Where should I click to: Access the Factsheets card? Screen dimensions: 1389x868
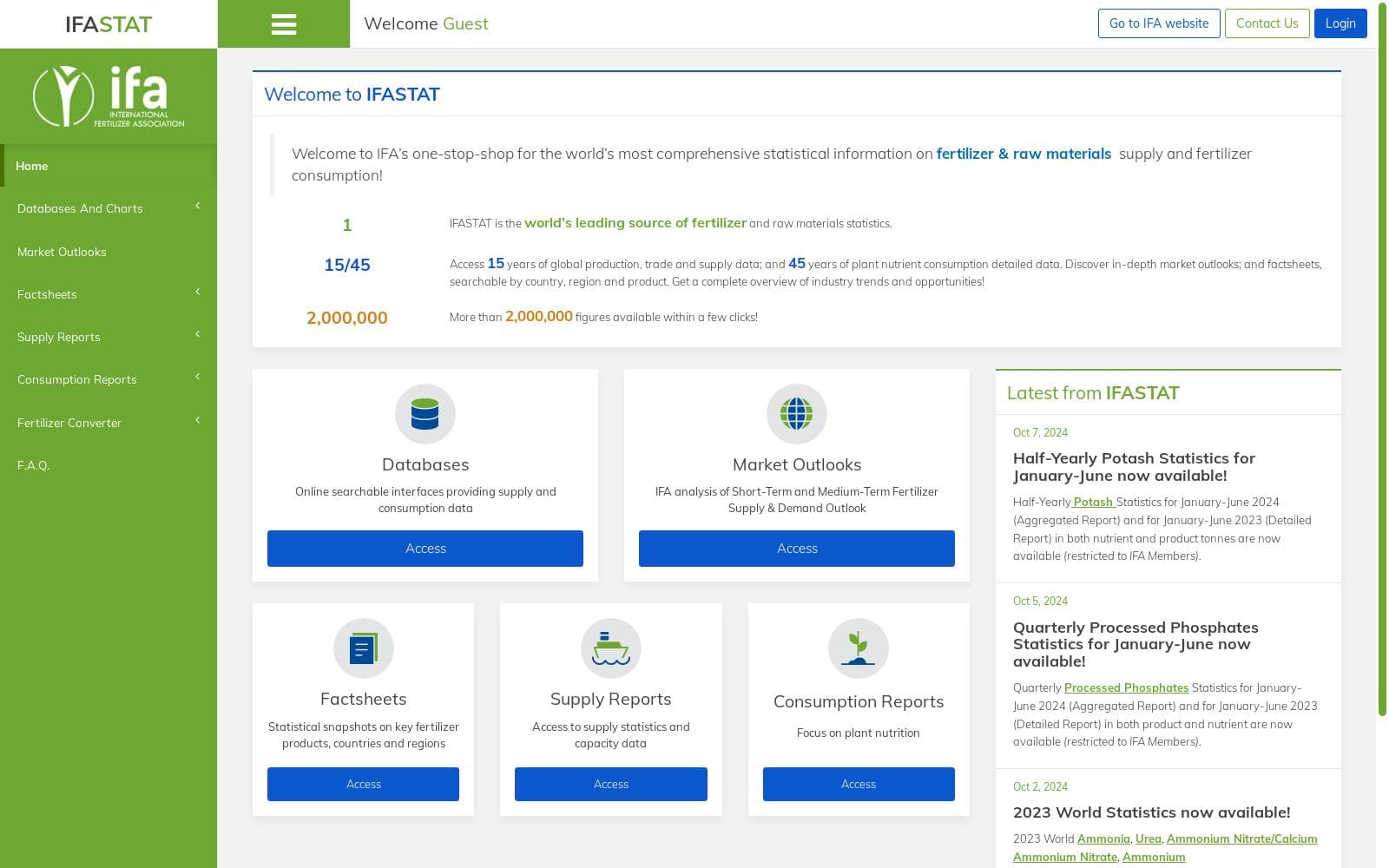(x=363, y=784)
